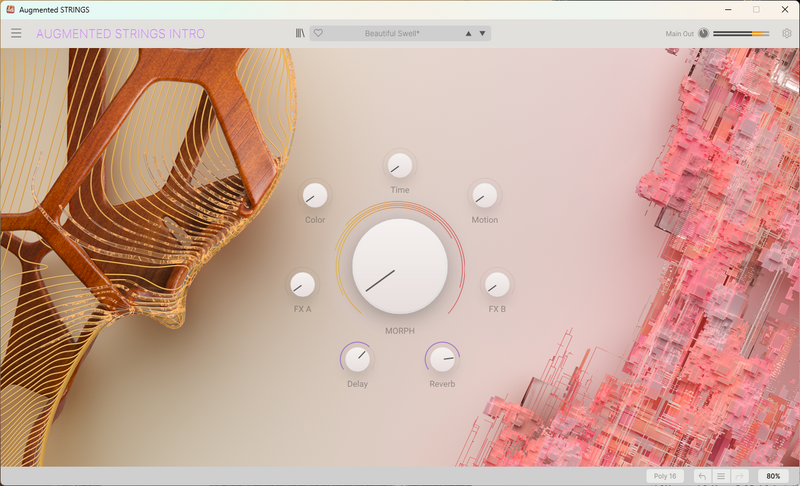Screen dimensions: 800x486
Task: Click the Beautiful Swell preset name
Action: tap(392, 34)
